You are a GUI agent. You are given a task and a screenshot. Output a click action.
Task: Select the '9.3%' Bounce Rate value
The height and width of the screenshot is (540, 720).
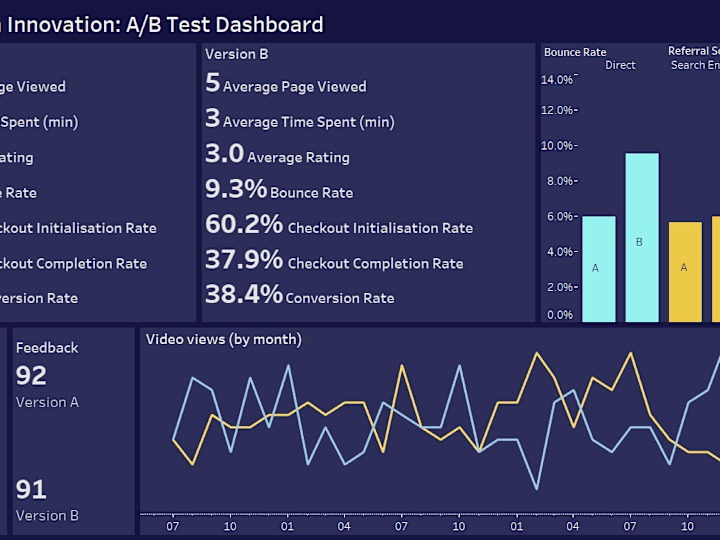[236, 189]
